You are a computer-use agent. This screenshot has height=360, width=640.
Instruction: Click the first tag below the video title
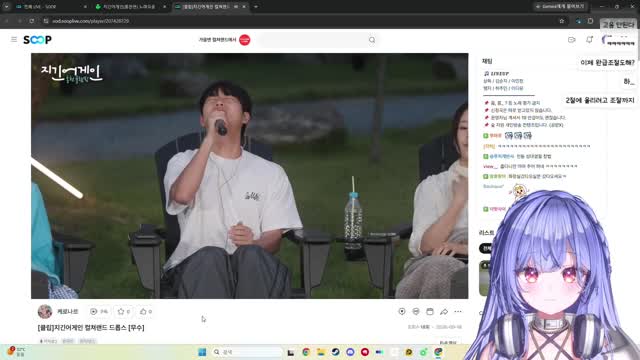tap(49, 341)
